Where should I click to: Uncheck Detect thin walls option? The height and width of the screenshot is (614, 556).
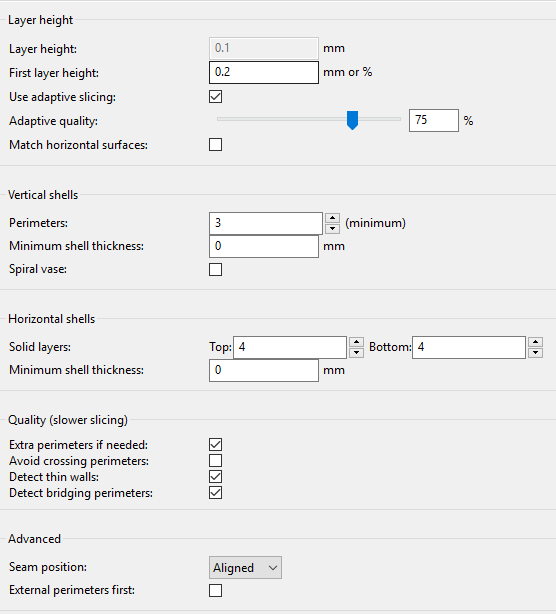pyautogui.click(x=215, y=477)
